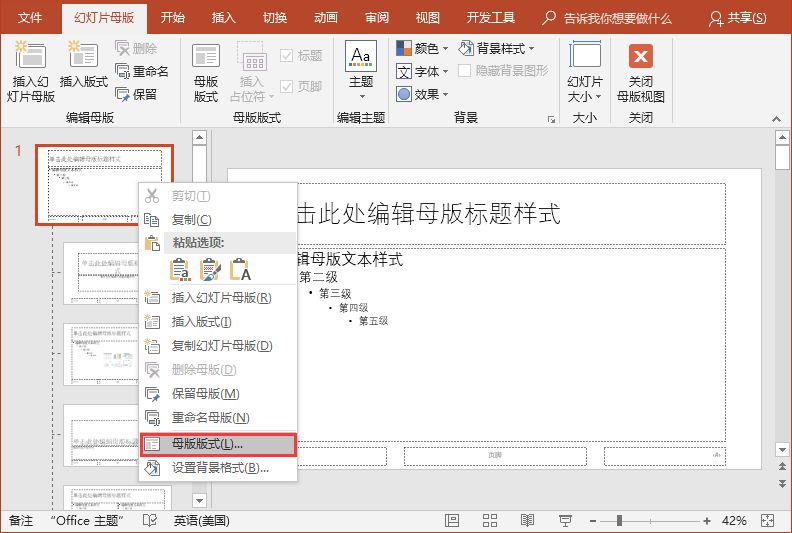
Task: Click zoom in plus button
Action: coord(707,520)
